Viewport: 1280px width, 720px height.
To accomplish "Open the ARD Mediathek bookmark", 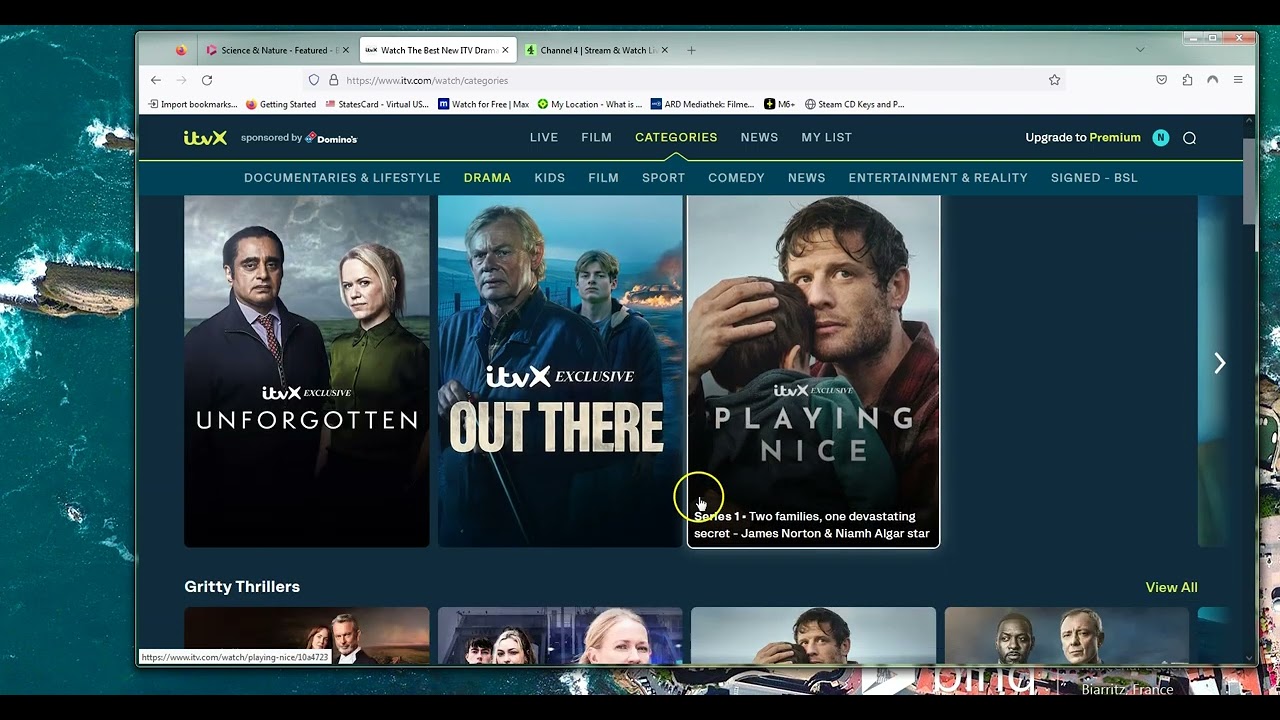I will pyautogui.click(x=702, y=104).
